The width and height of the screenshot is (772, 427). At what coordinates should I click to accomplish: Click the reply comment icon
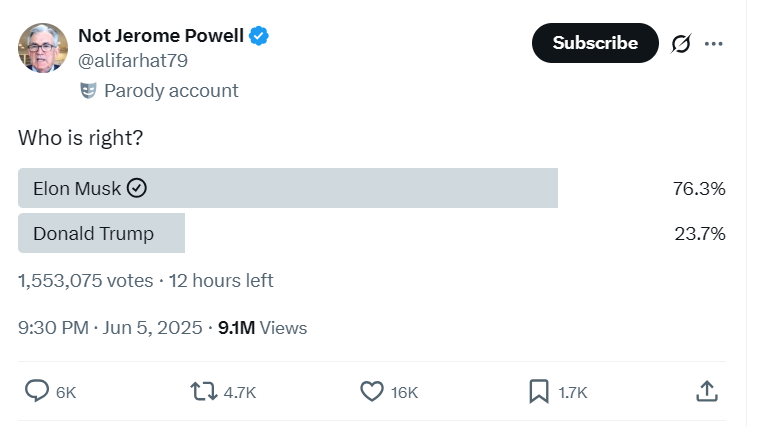point(37,392)
